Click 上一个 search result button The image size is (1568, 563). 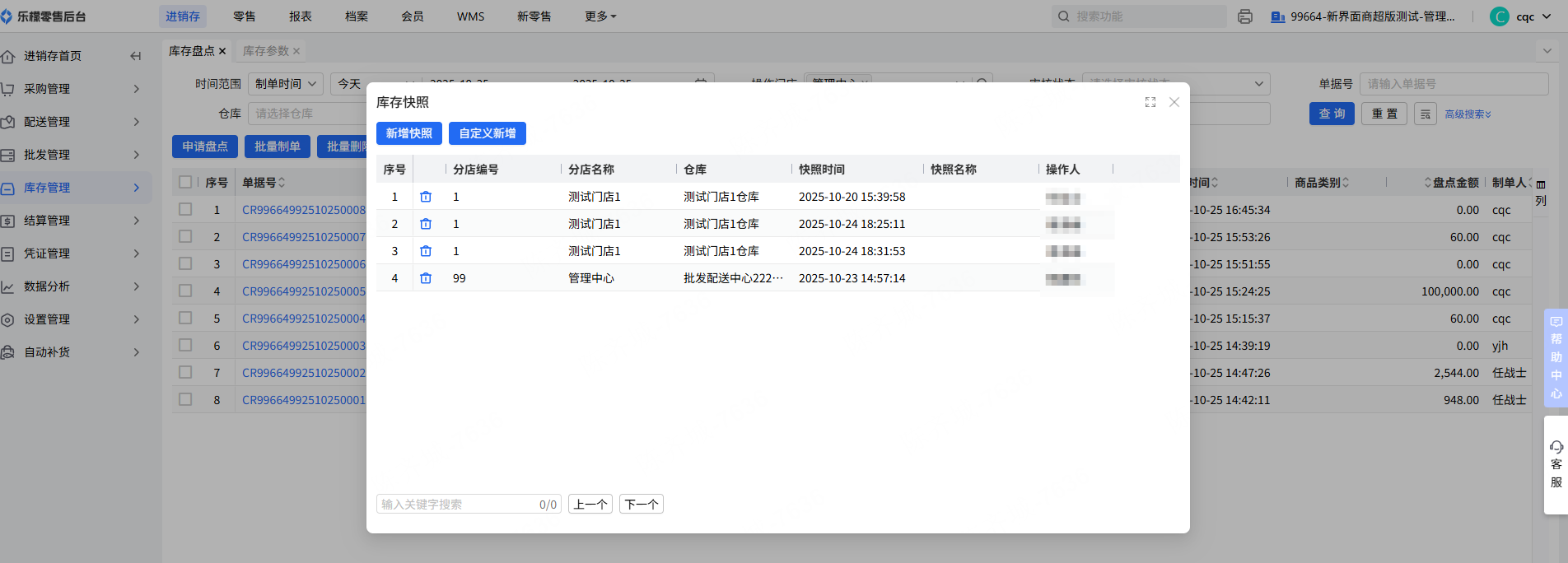[x=590, y=505]
